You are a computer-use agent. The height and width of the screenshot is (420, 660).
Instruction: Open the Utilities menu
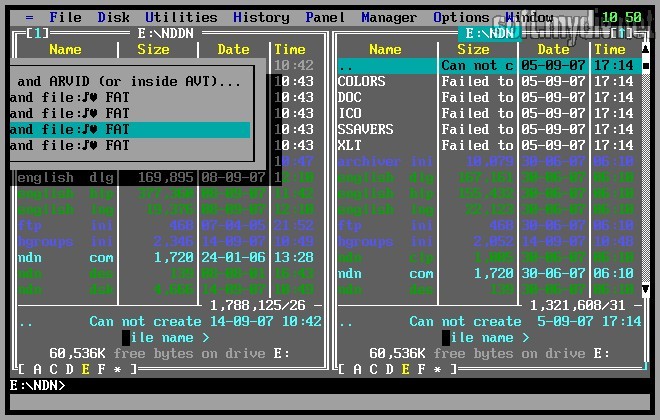coord(181,17)
